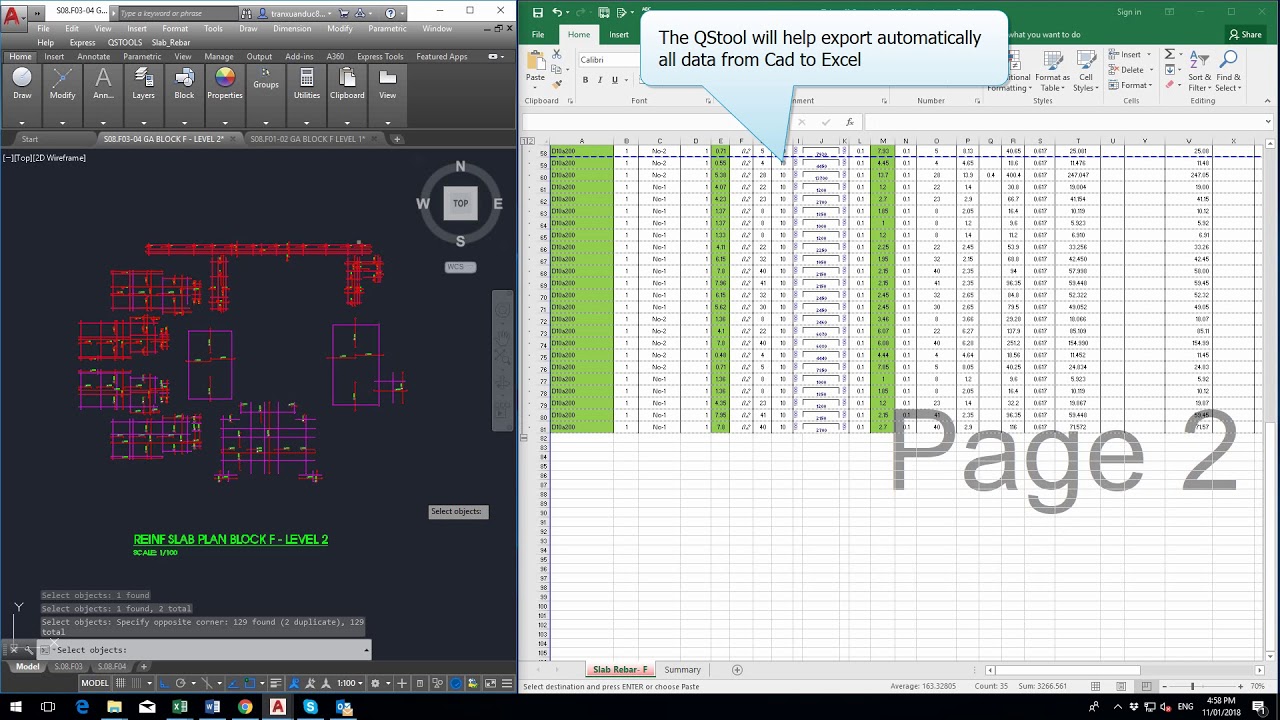
Task: Toggle ortho mode on AutoCAD status bar
Action: tap(164, 683)
